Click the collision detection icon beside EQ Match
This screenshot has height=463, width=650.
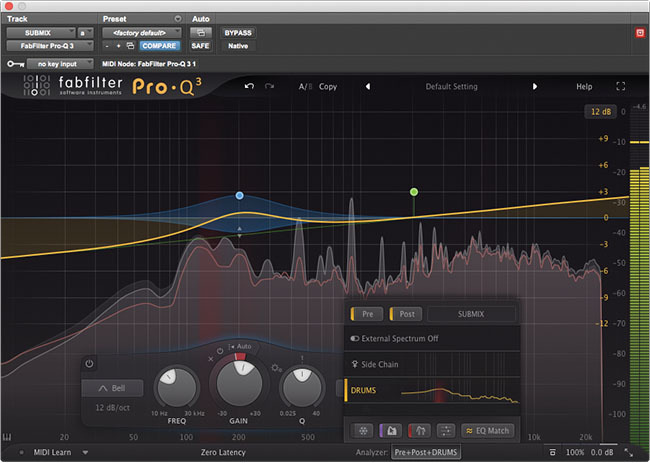point(420,431)
